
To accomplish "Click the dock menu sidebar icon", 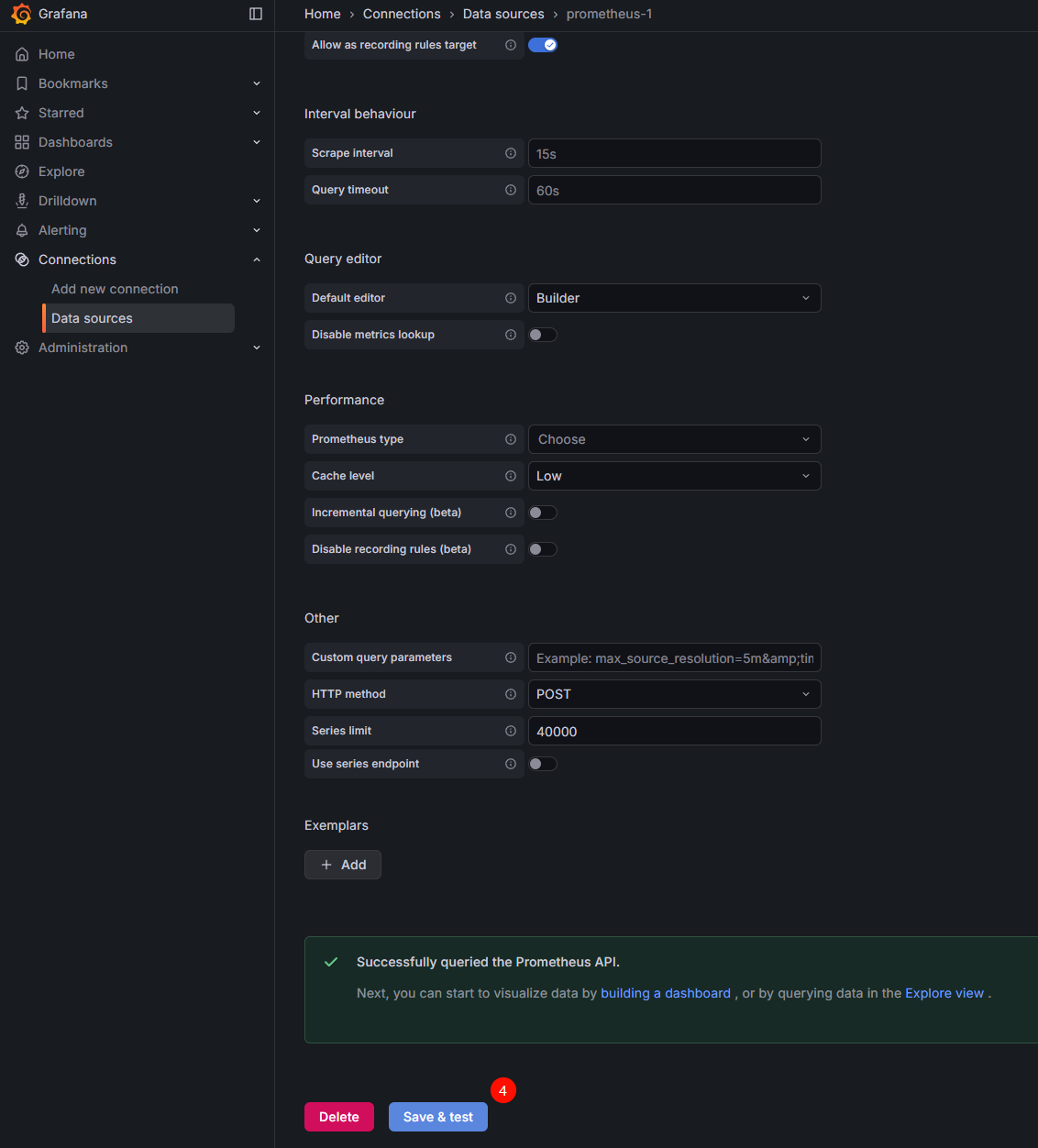I will pyautogui.click(x=256, y=14).
